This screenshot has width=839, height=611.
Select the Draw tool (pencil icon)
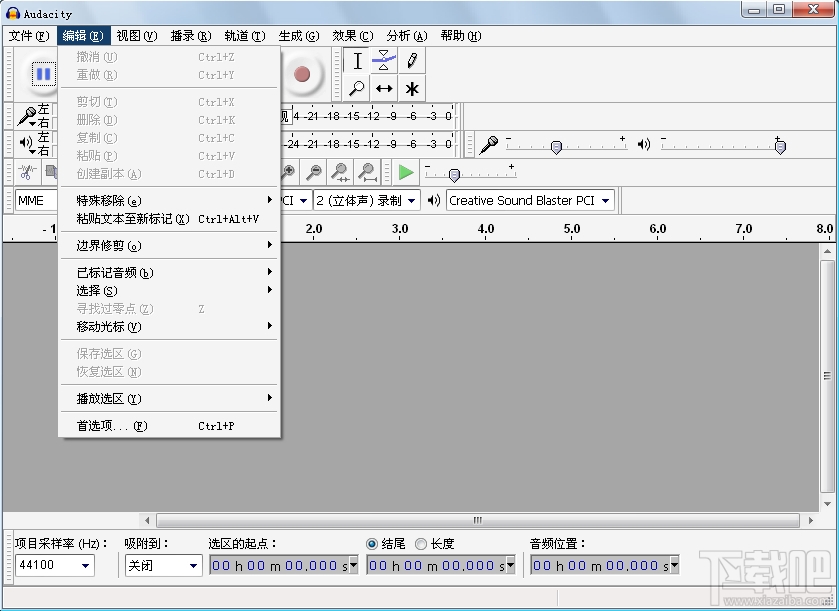point(412,61)
